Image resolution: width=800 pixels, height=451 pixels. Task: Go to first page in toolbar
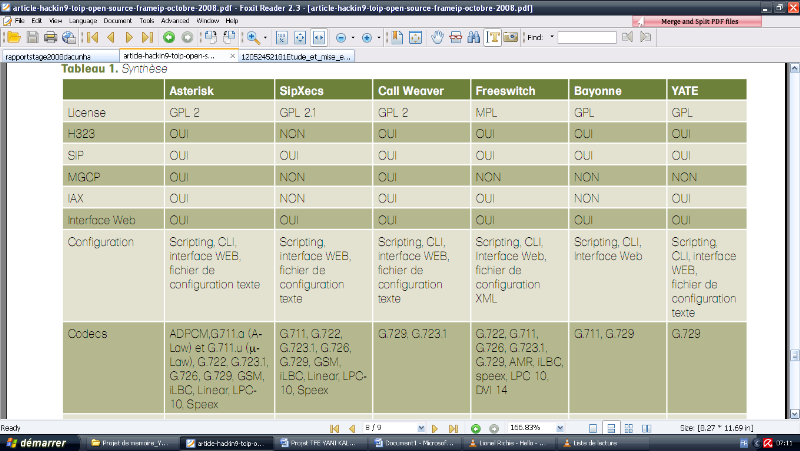point(92,37)
